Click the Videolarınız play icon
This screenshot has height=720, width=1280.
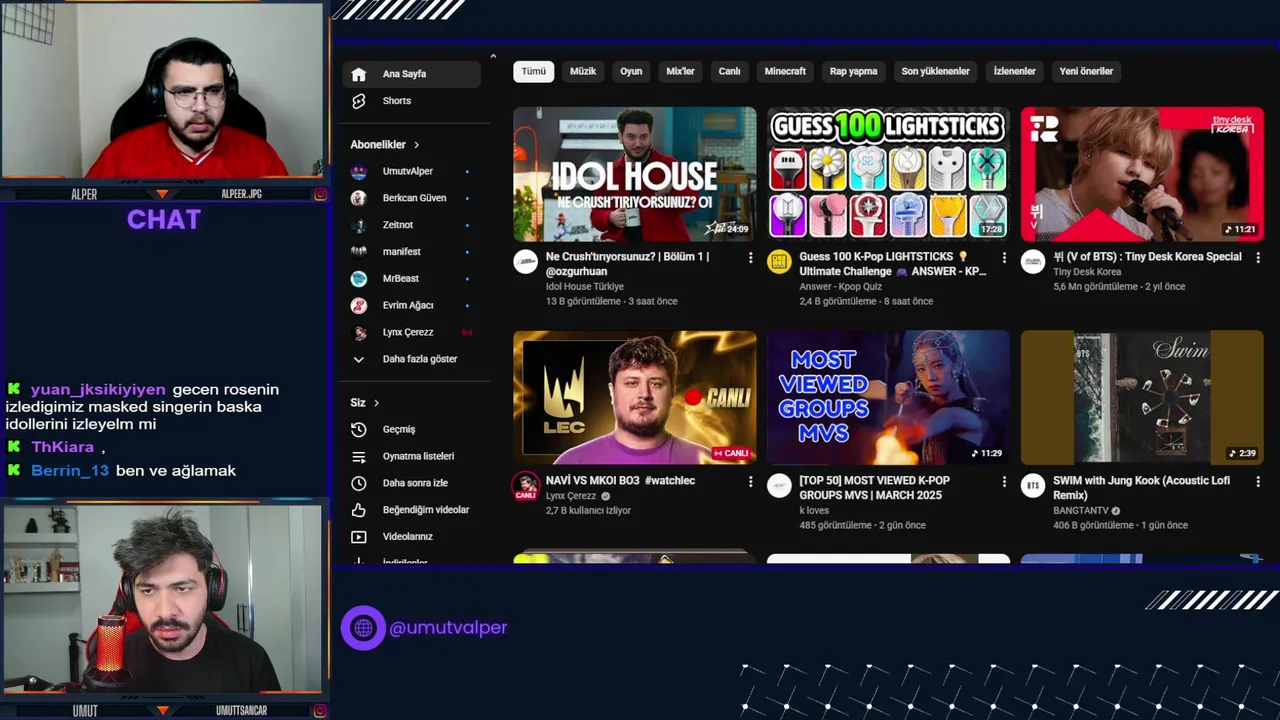[359, 537]
